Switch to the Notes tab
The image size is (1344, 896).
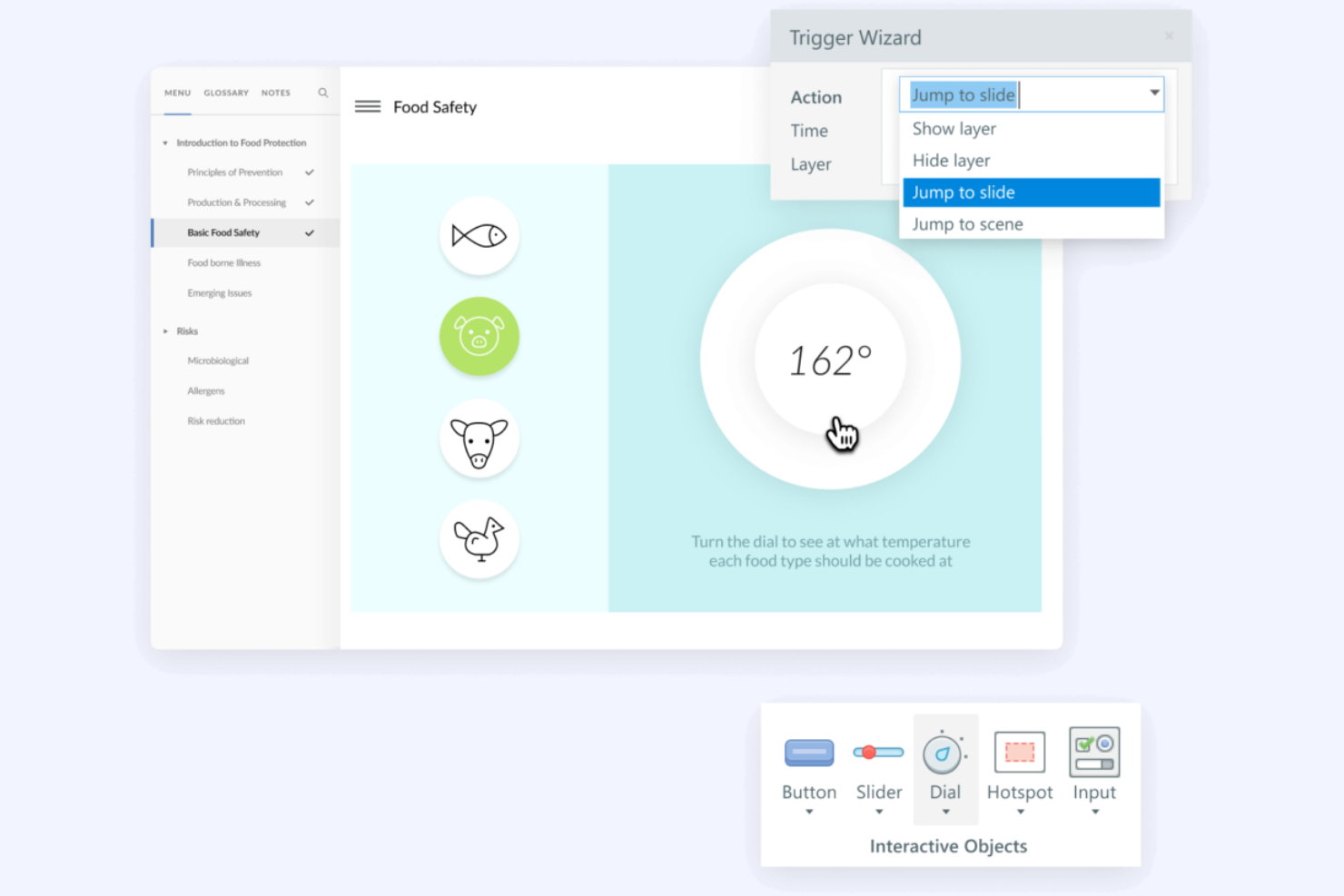(275, 92)
